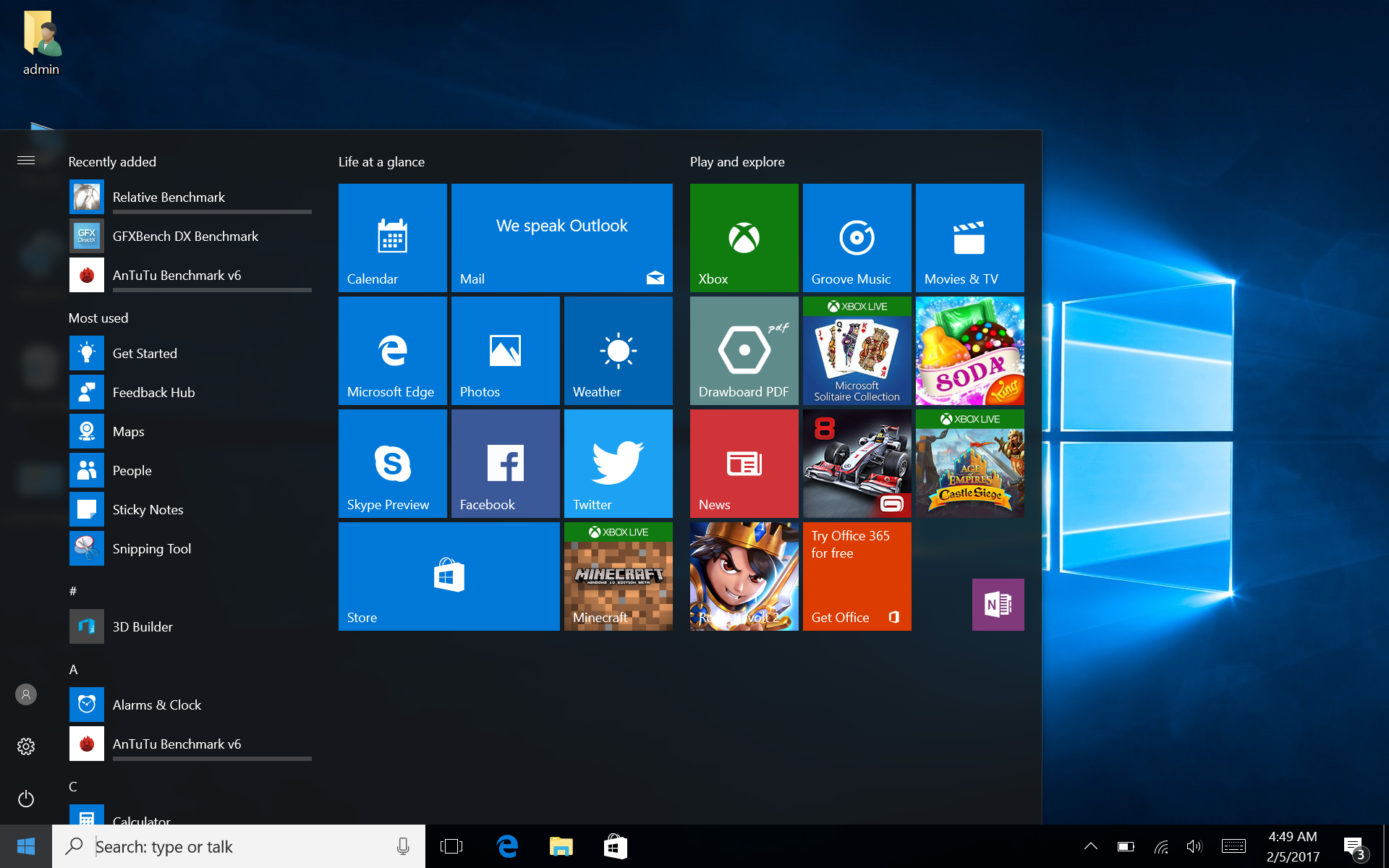The image size is (1389, 868).
Task: Click the volume speaker icon
Action: (1194, 846)
